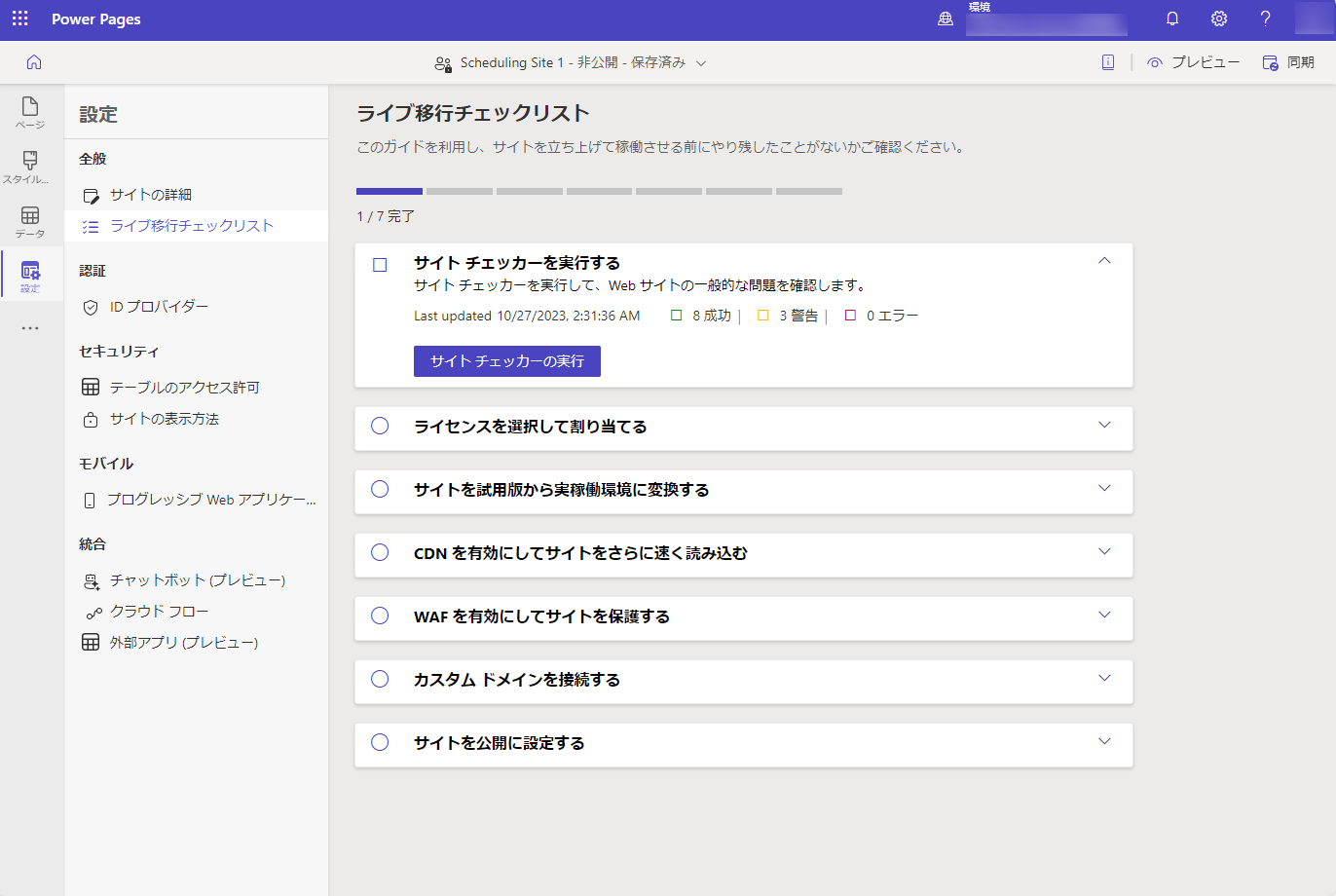Mark the WAF を有効にして item circle

point(380,616)
